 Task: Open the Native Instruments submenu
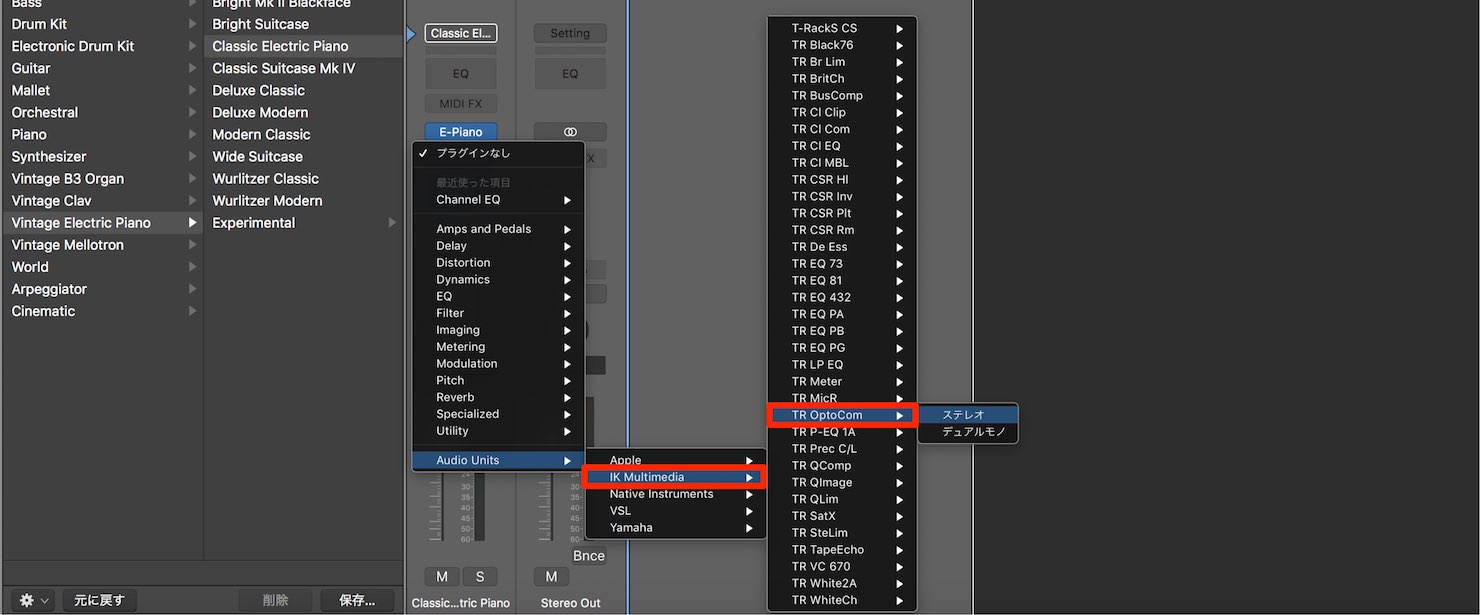coord(675,494)
